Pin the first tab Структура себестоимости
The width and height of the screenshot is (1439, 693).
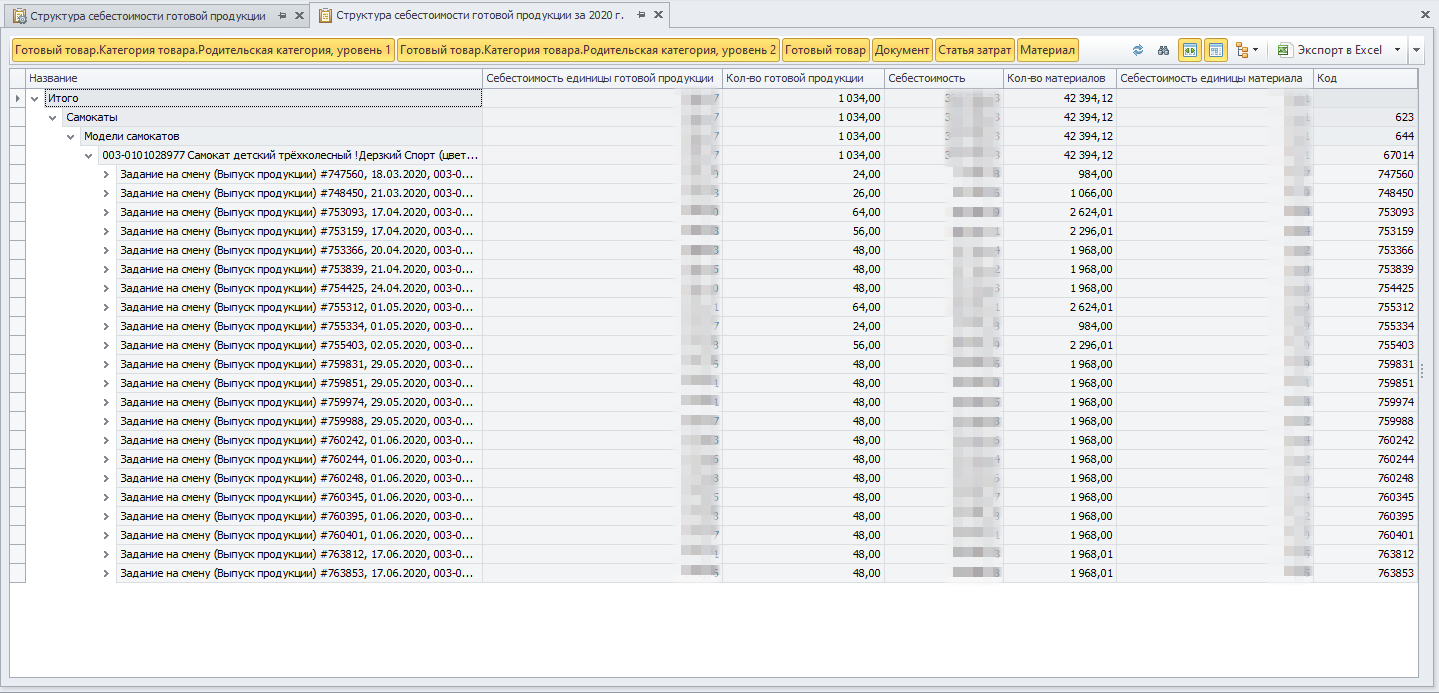282,16
